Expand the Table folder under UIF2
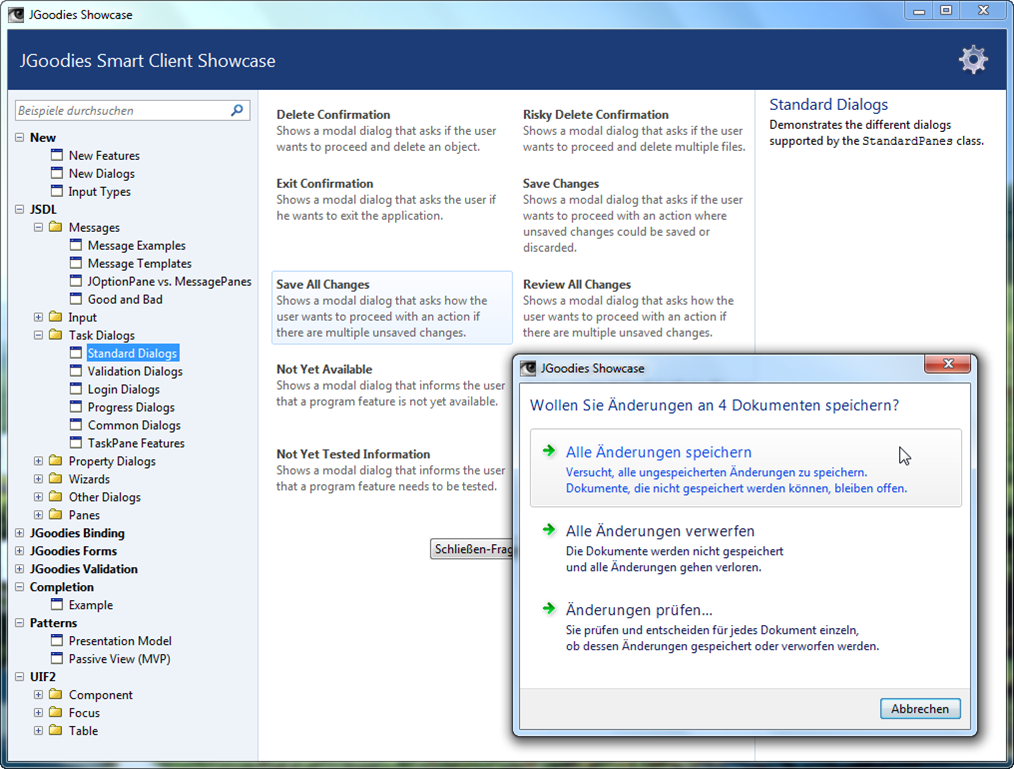 tap(38, 730)
